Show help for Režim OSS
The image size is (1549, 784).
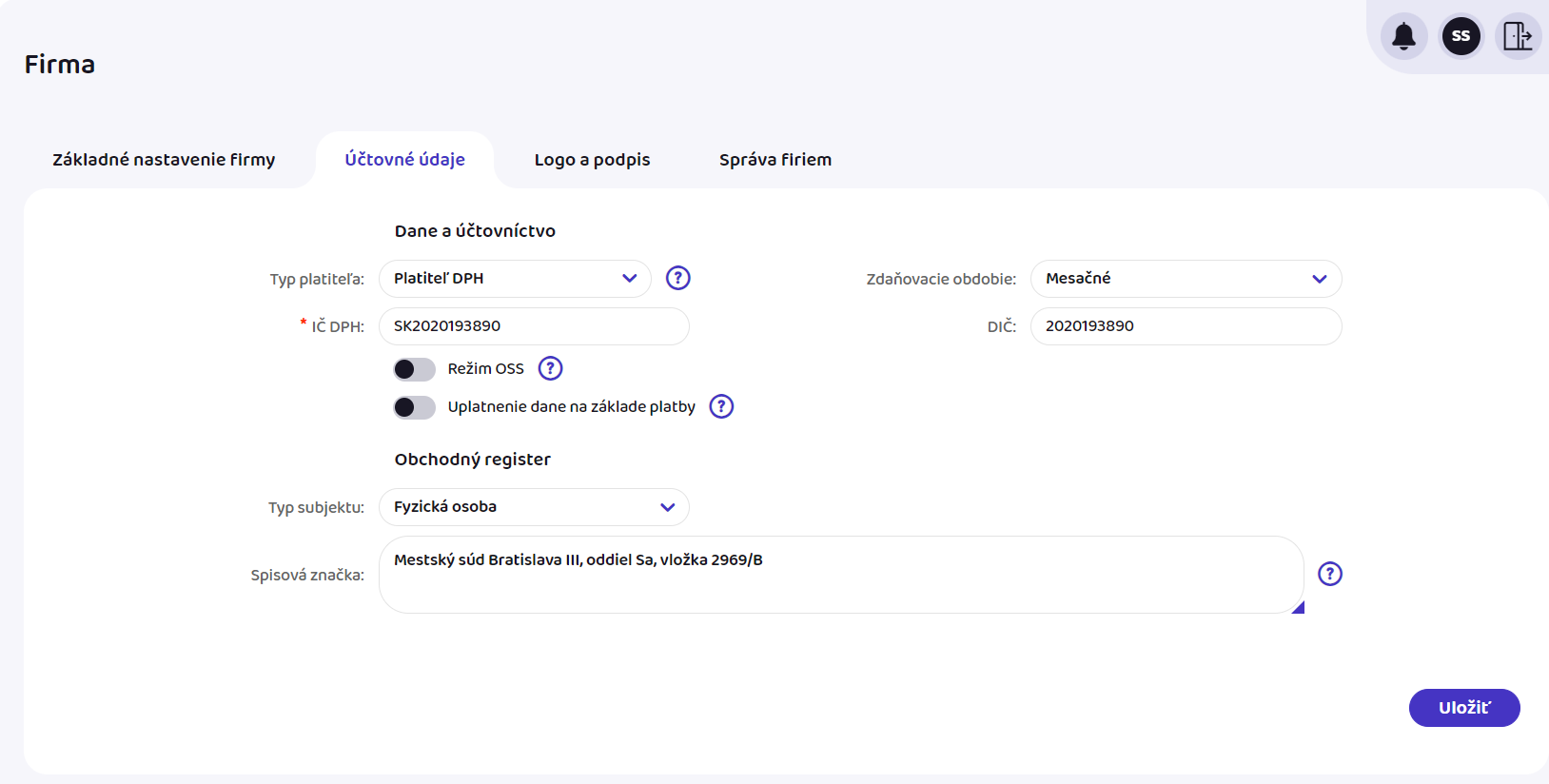[x=550, y=368]
